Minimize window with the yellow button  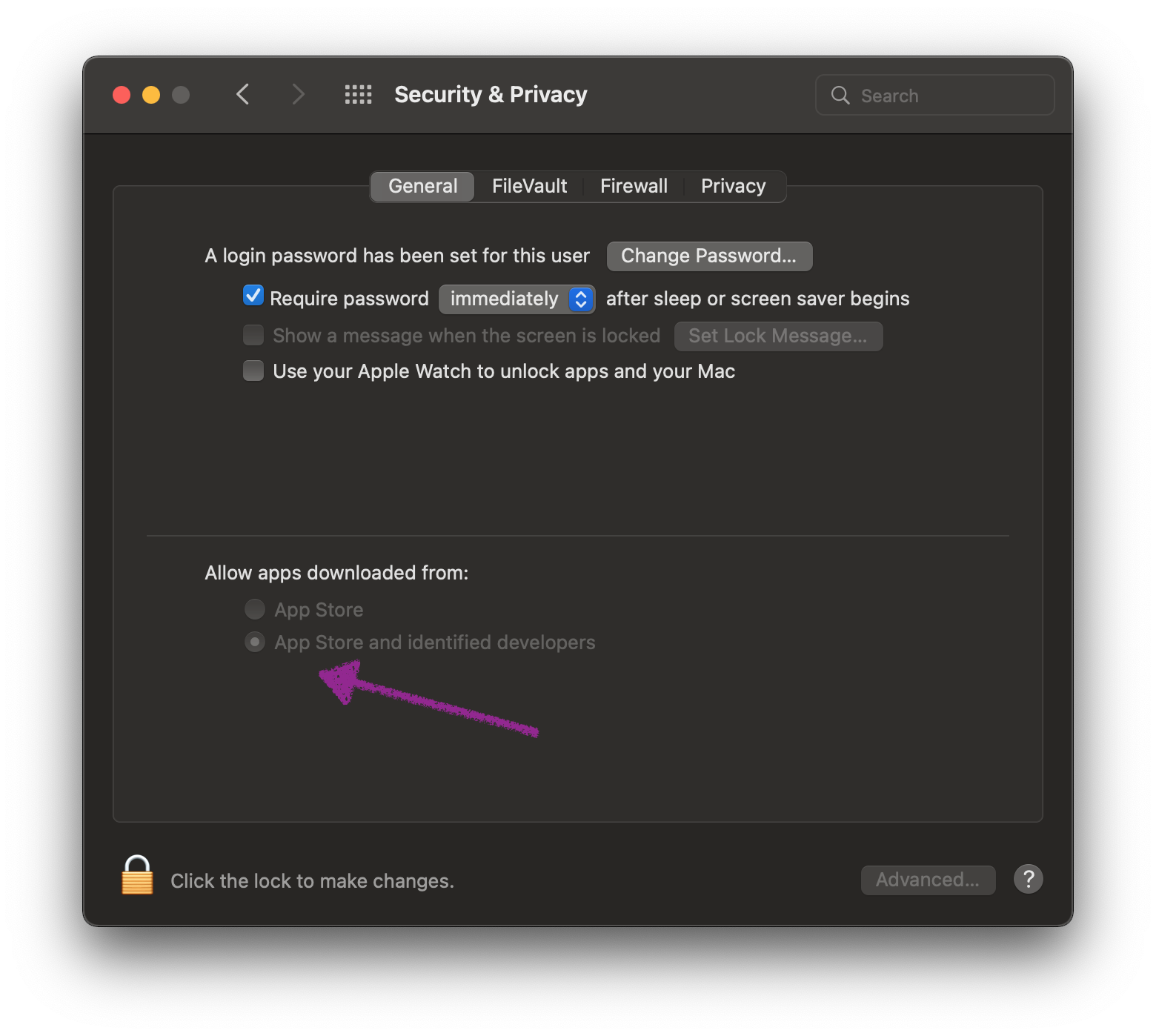[151, 95]
